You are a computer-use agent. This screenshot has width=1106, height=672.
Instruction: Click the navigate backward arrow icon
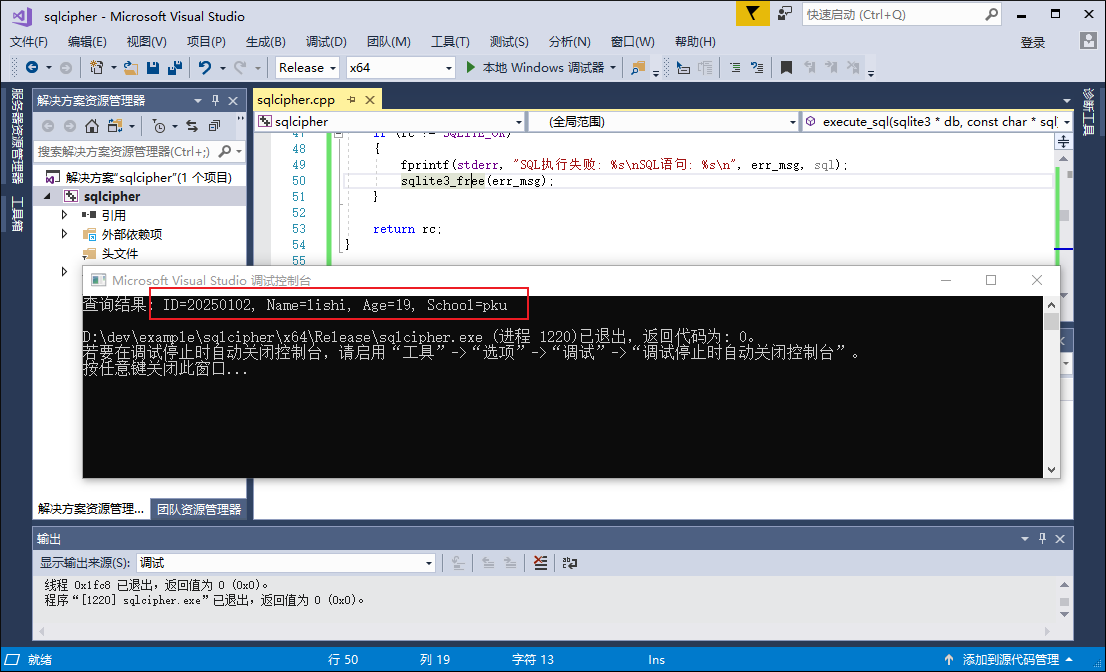point(31,68)
